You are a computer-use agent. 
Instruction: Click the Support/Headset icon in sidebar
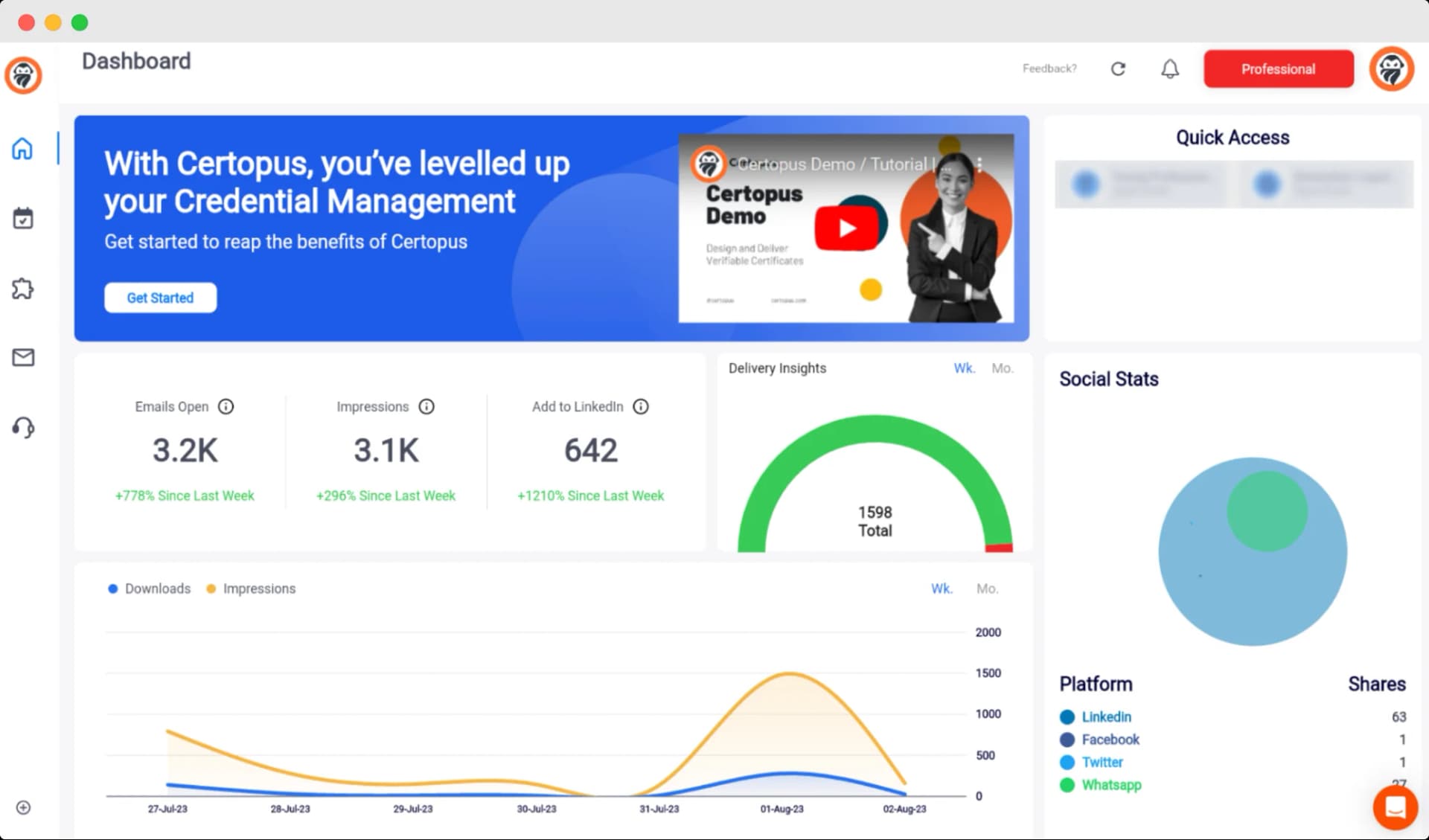(x=24, y=428)
